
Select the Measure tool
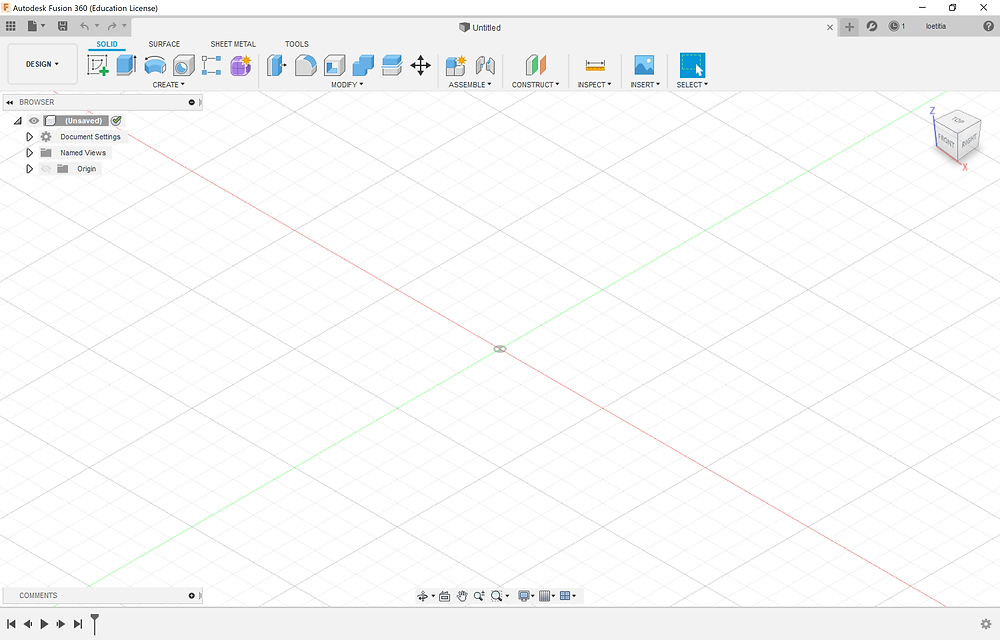594,65
